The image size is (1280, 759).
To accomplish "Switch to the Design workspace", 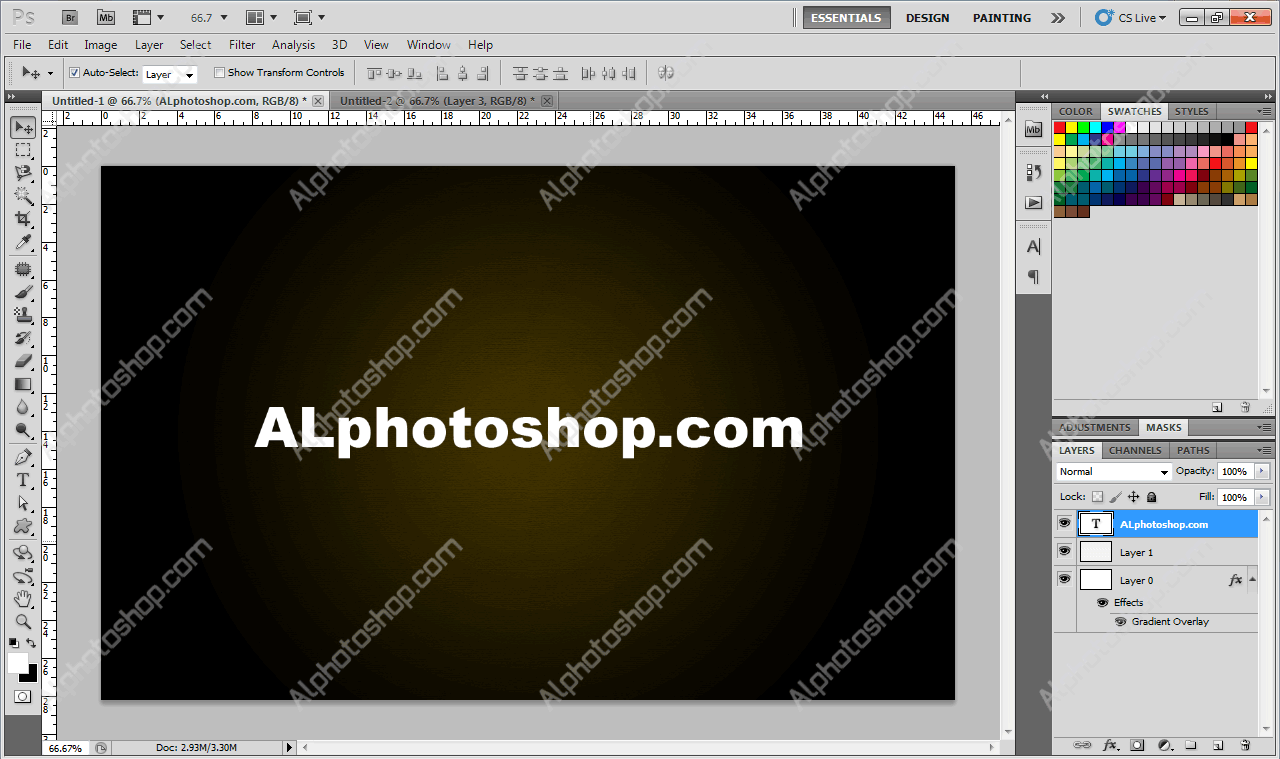I will coord(928,18).
